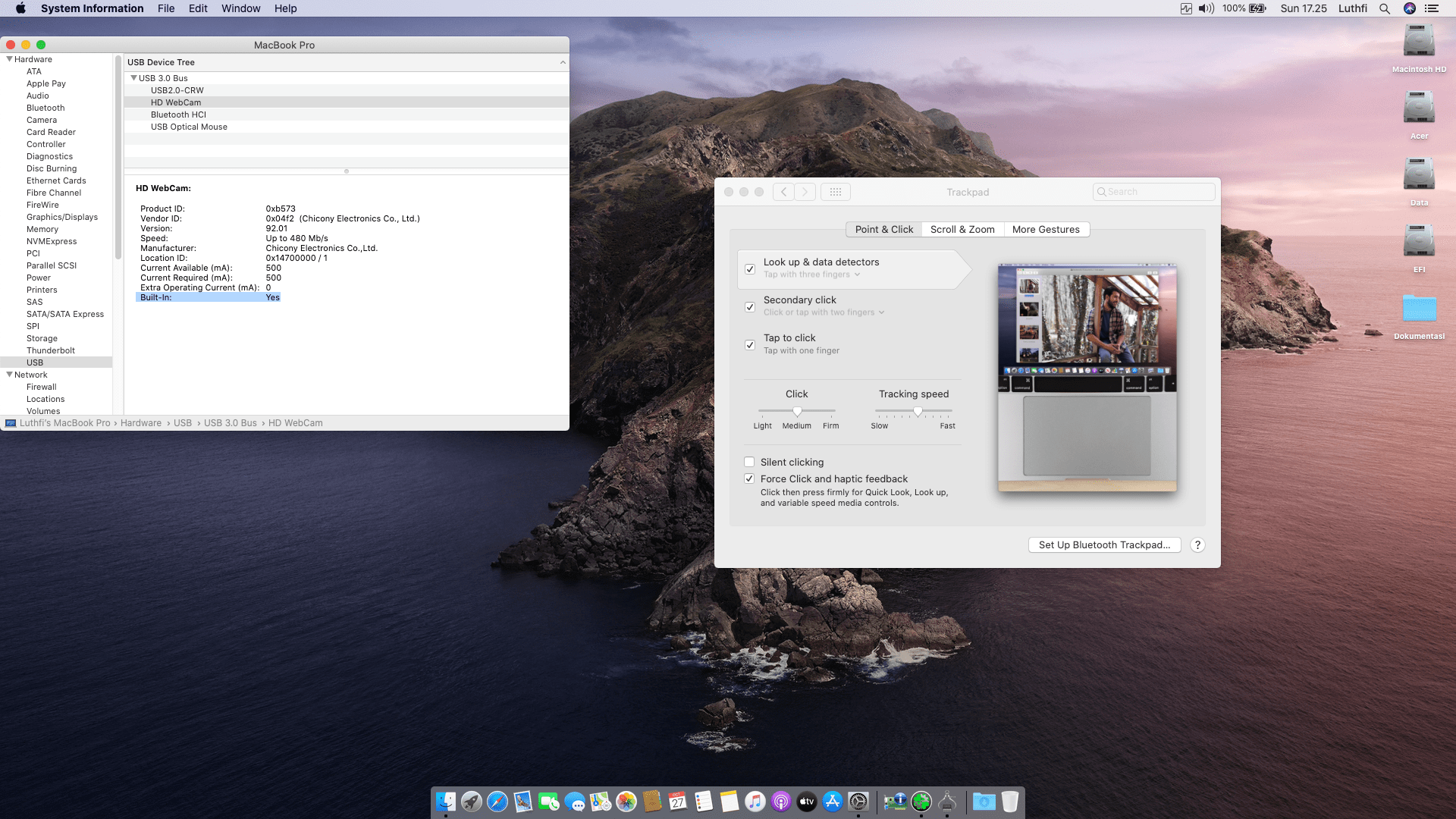Click Set Up Bluetooth Trackpad button
Screen dimensions: 1456x819
(1104, 544)
